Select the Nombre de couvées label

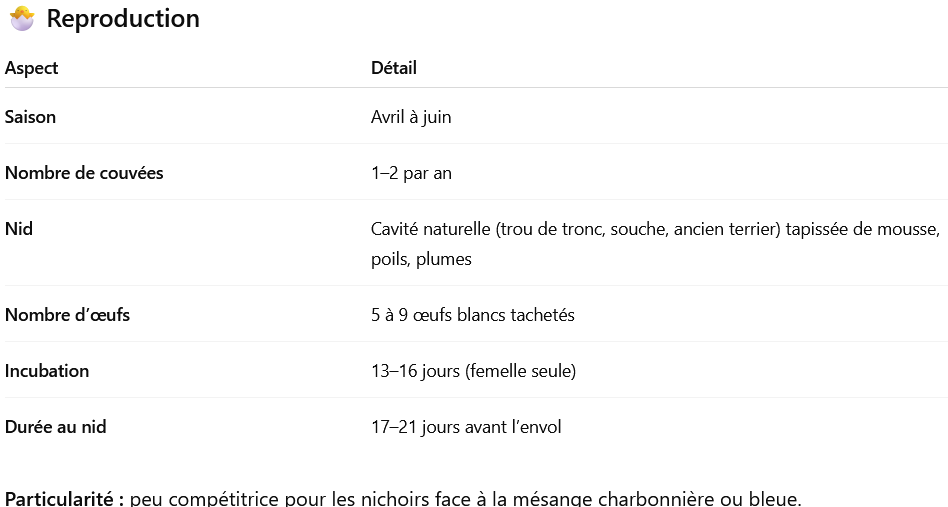(84, 173)
